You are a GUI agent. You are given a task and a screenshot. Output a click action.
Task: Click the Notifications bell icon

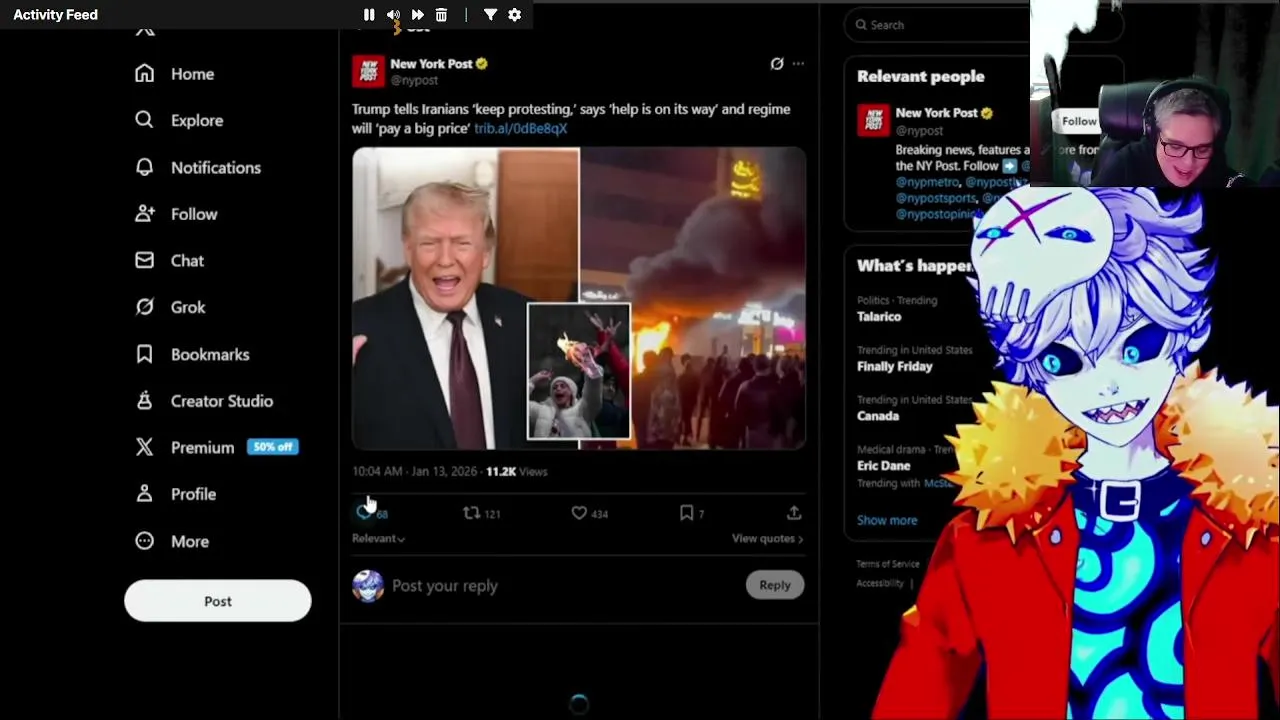pos(145,167)
